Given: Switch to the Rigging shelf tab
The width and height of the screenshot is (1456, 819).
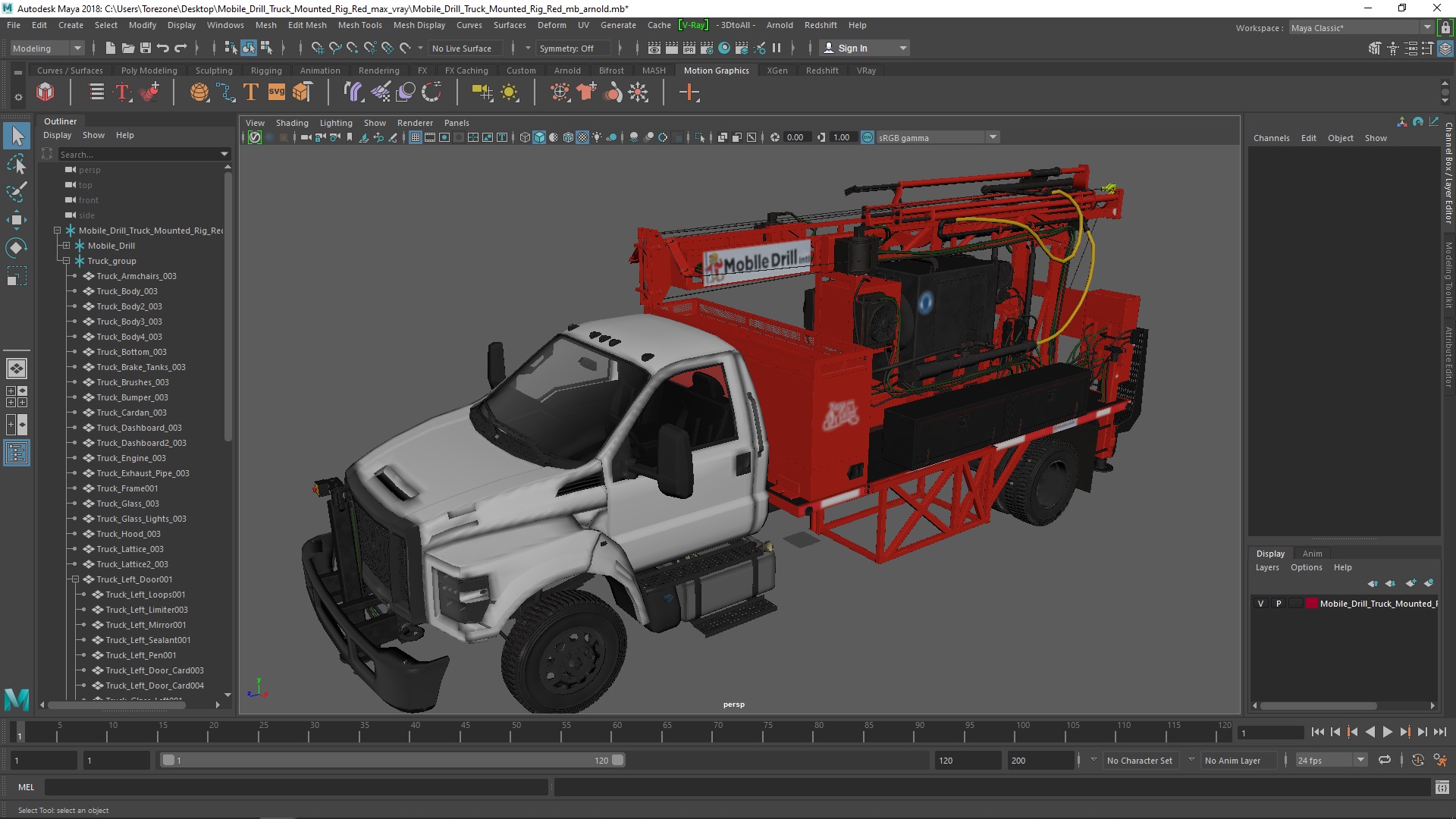Looking at the screenshot, I should [266, 71].
